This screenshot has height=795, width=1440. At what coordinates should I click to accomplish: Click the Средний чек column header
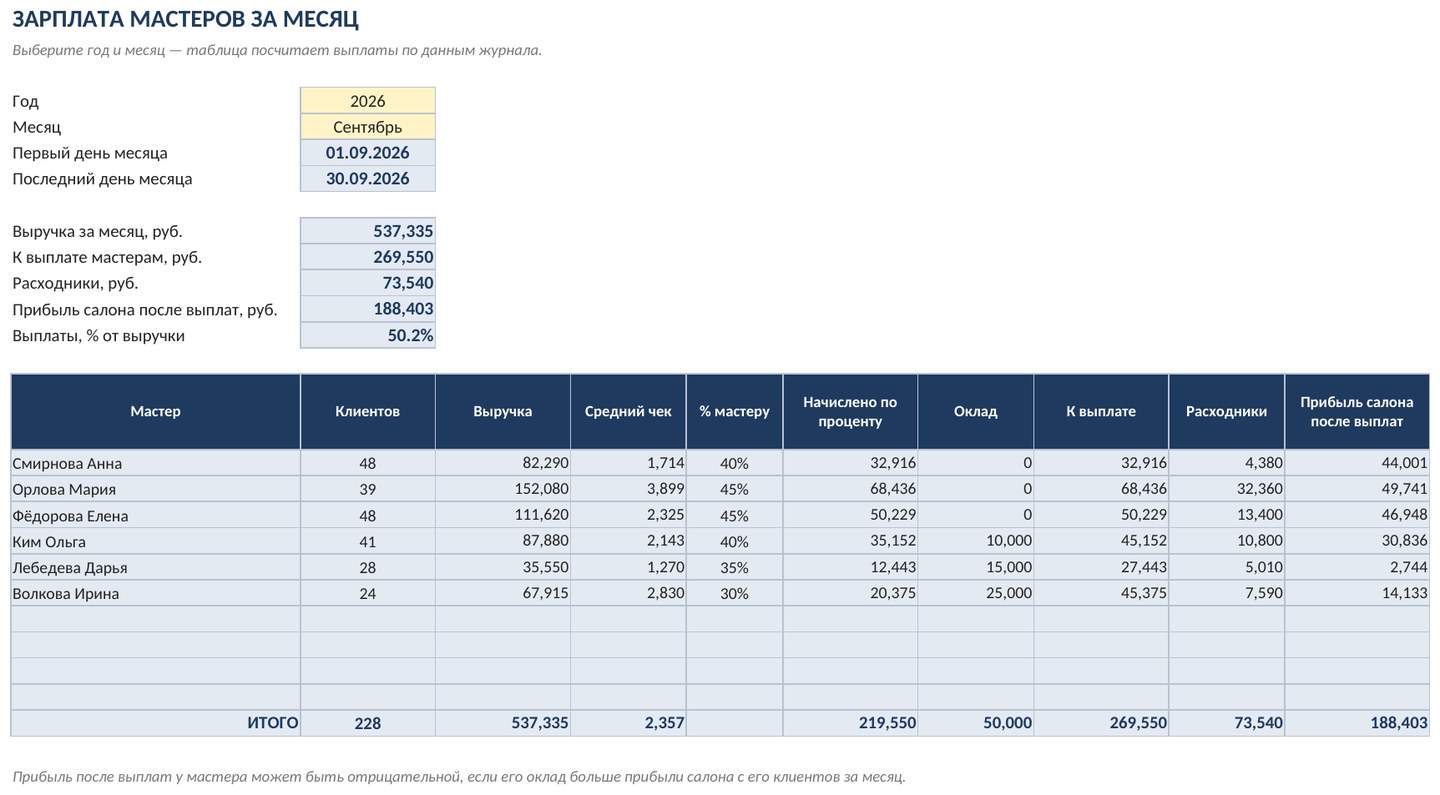pyautogui.click(x=628, y=412)
